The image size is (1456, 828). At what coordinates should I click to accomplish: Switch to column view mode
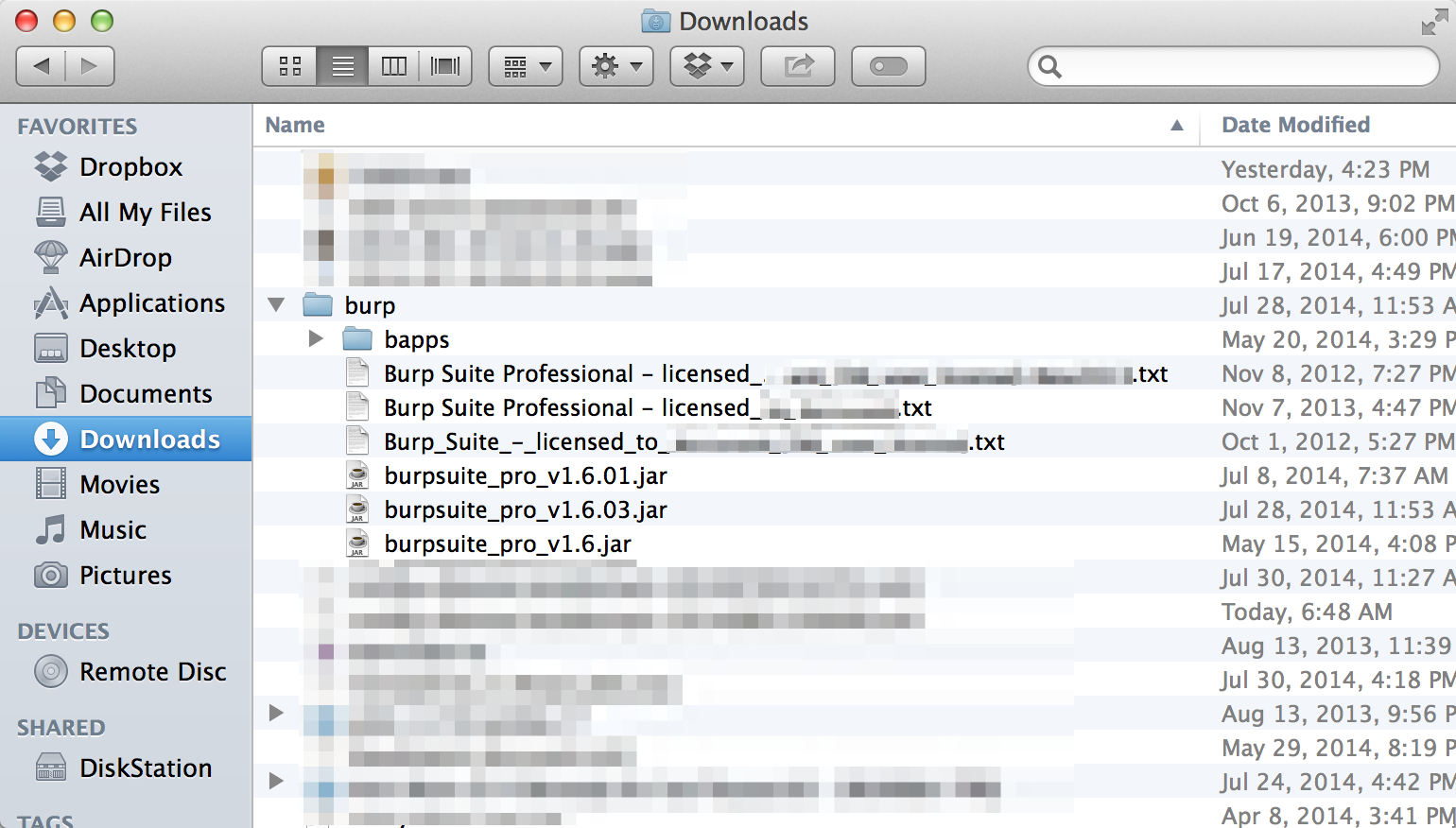393,66
